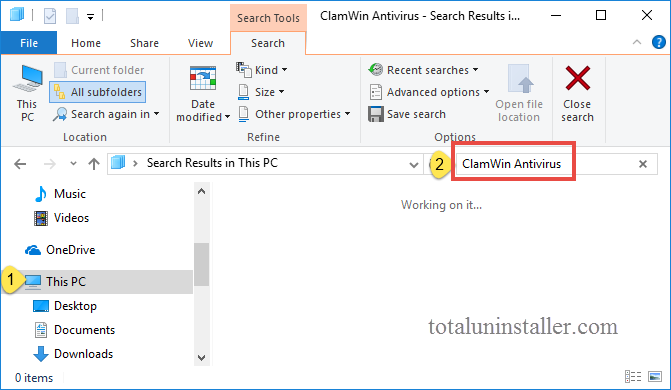Screen dimensions: 671x390
Task: Click the Explorer window icon in title bar
Action: (x=17, y=15)
